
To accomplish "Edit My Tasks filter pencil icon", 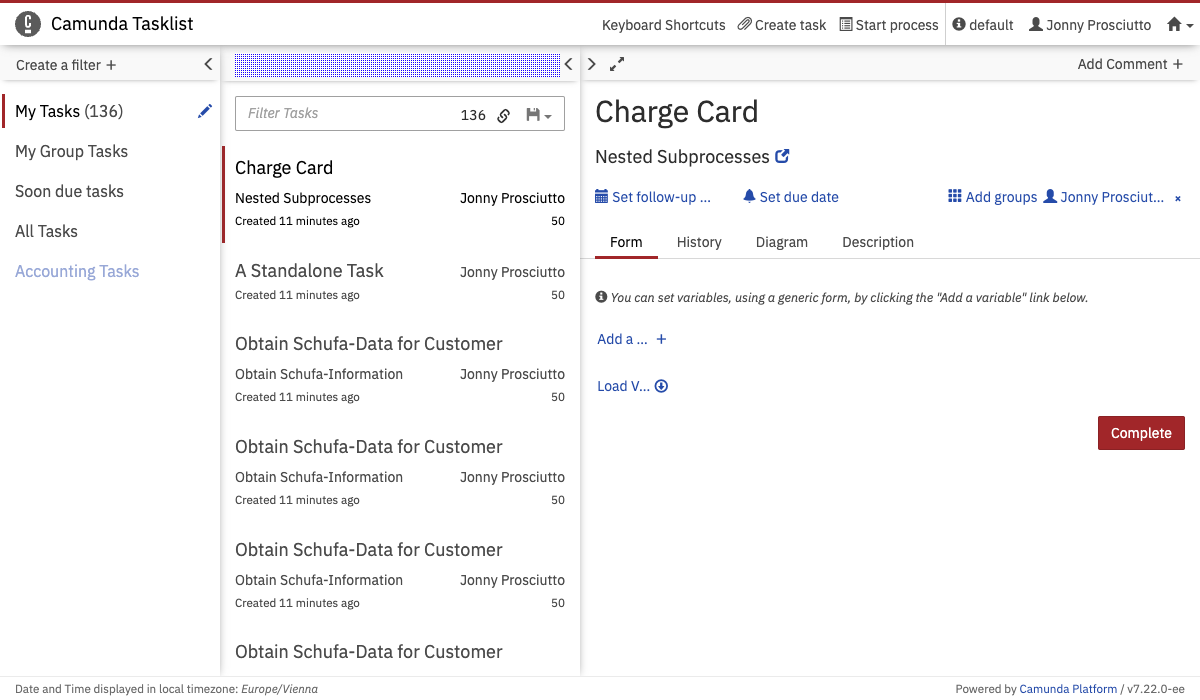I will pyautogui.click(x=205, y=111).
